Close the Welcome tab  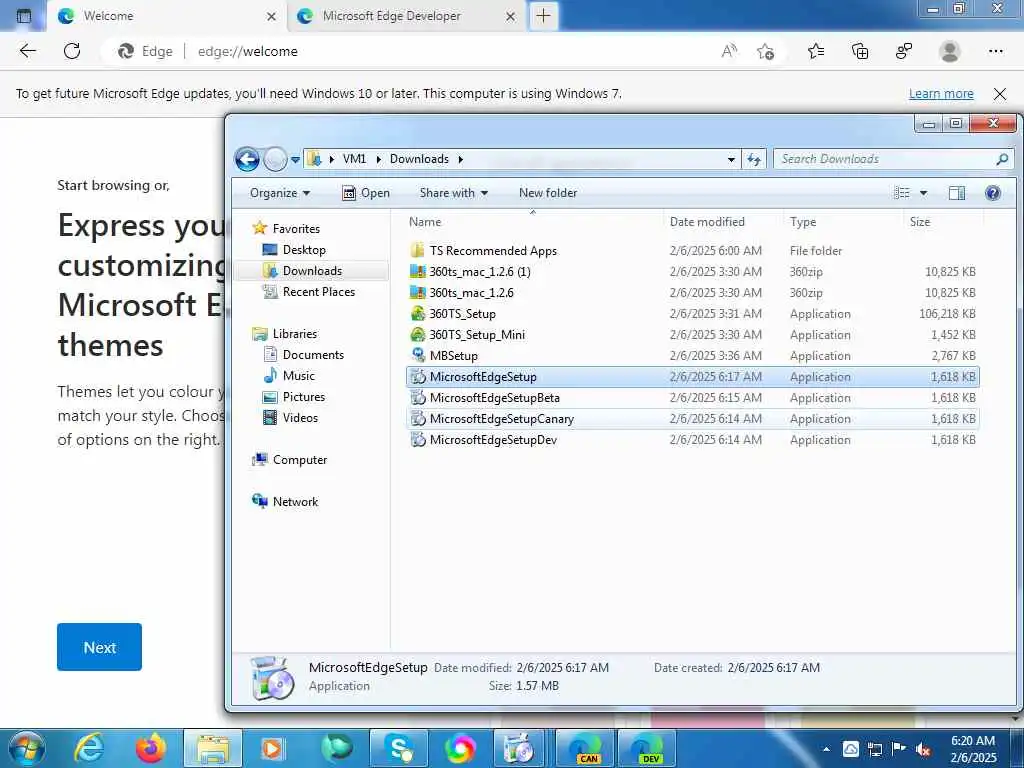click(x=271, y=16)
